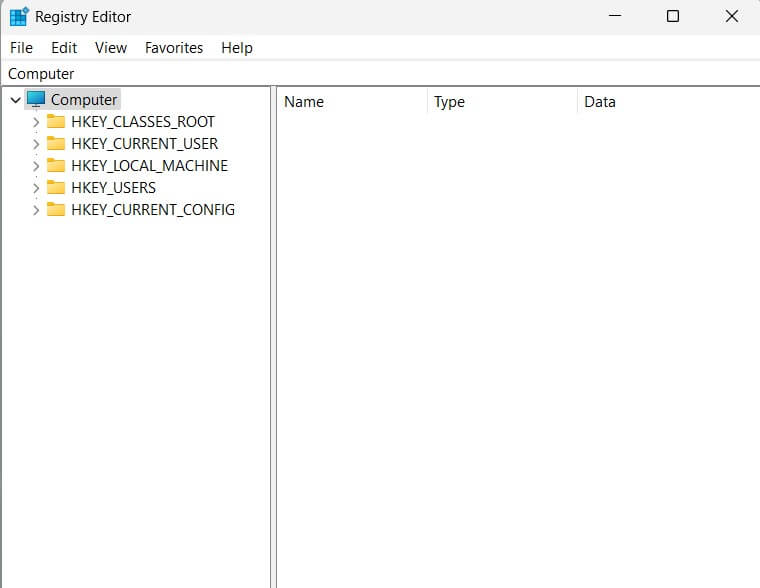Collapse the Computer tree node

(16, 100)
